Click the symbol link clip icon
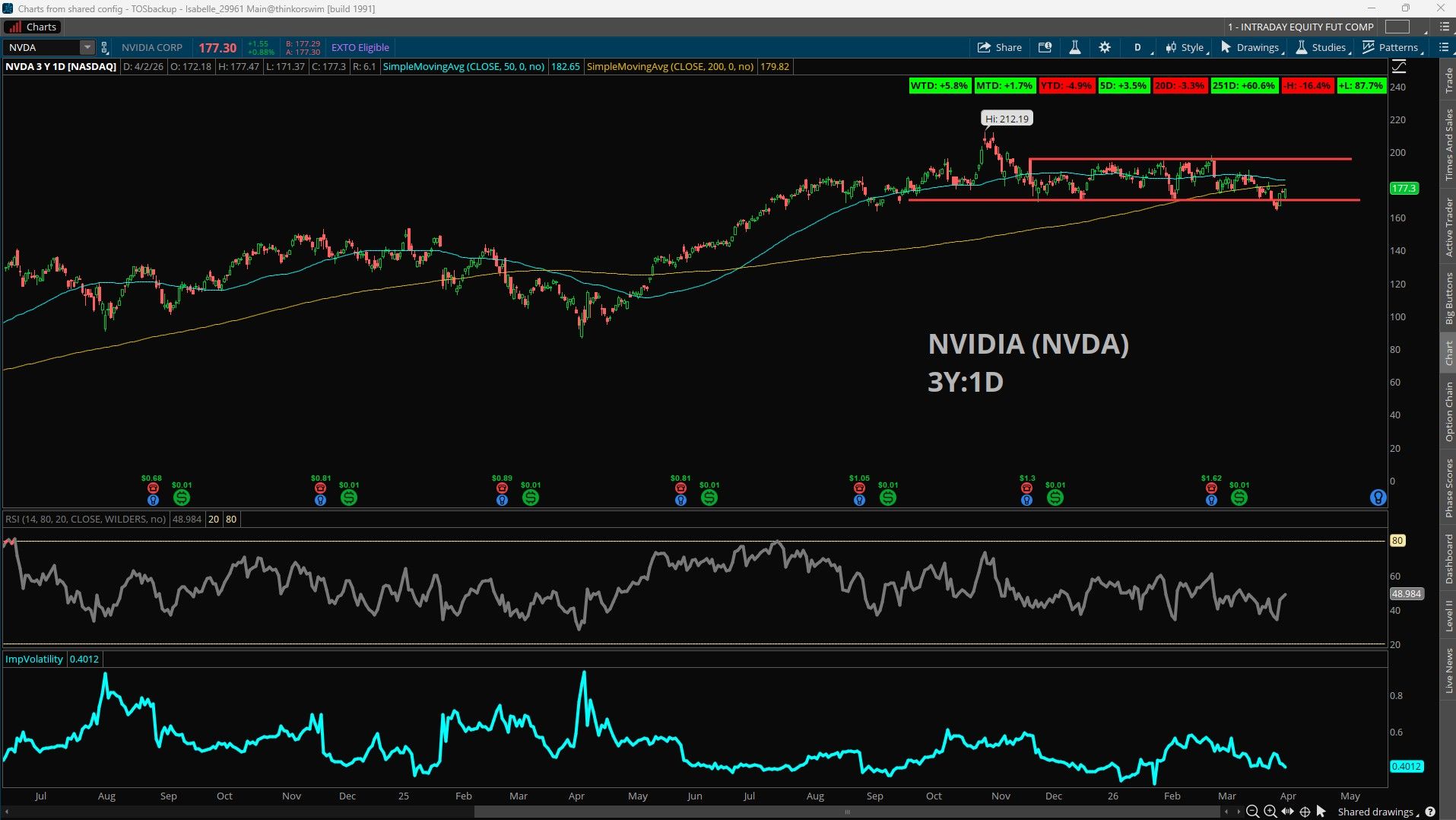The width and height of the screenshot is (1456, 820). [105, 47]
